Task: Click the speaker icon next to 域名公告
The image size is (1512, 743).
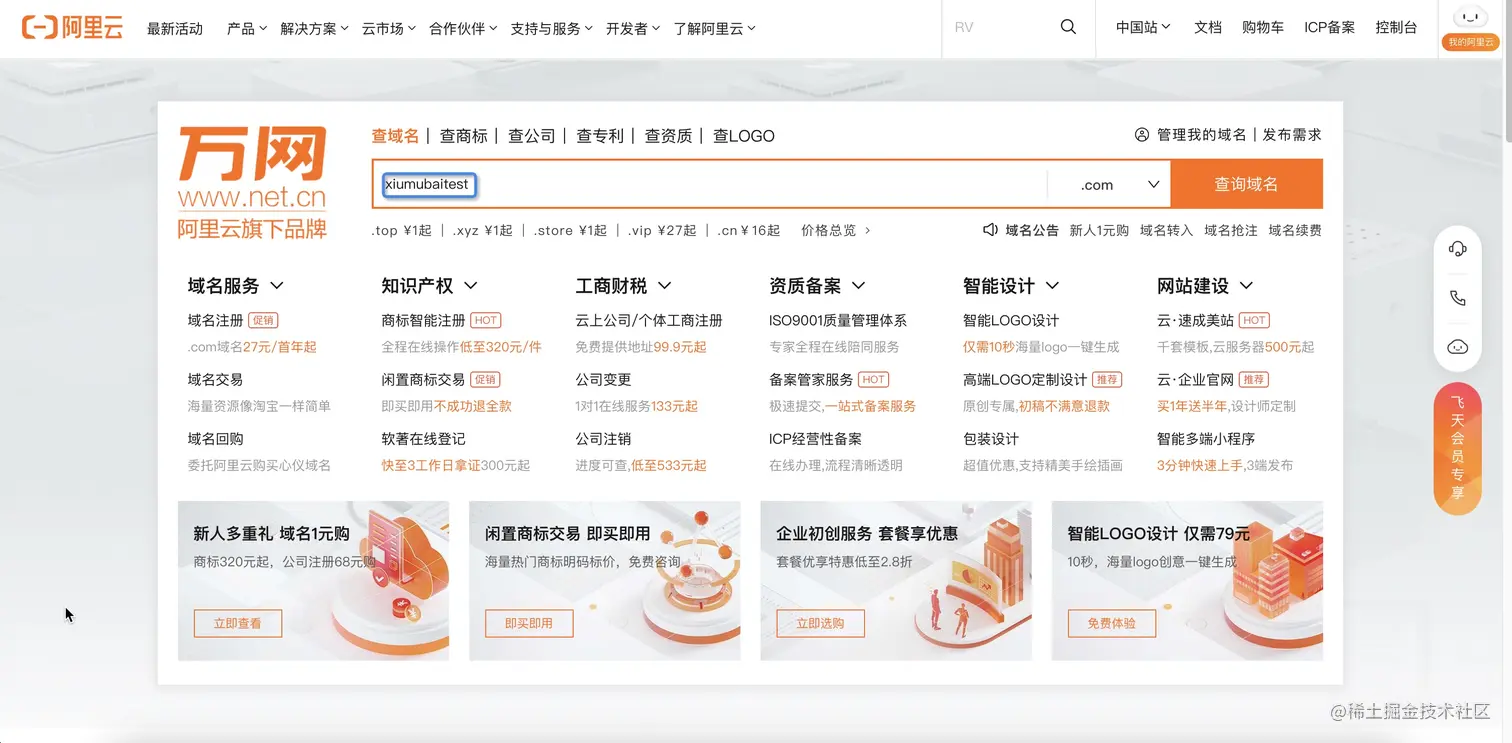Action: coord(990,230)
